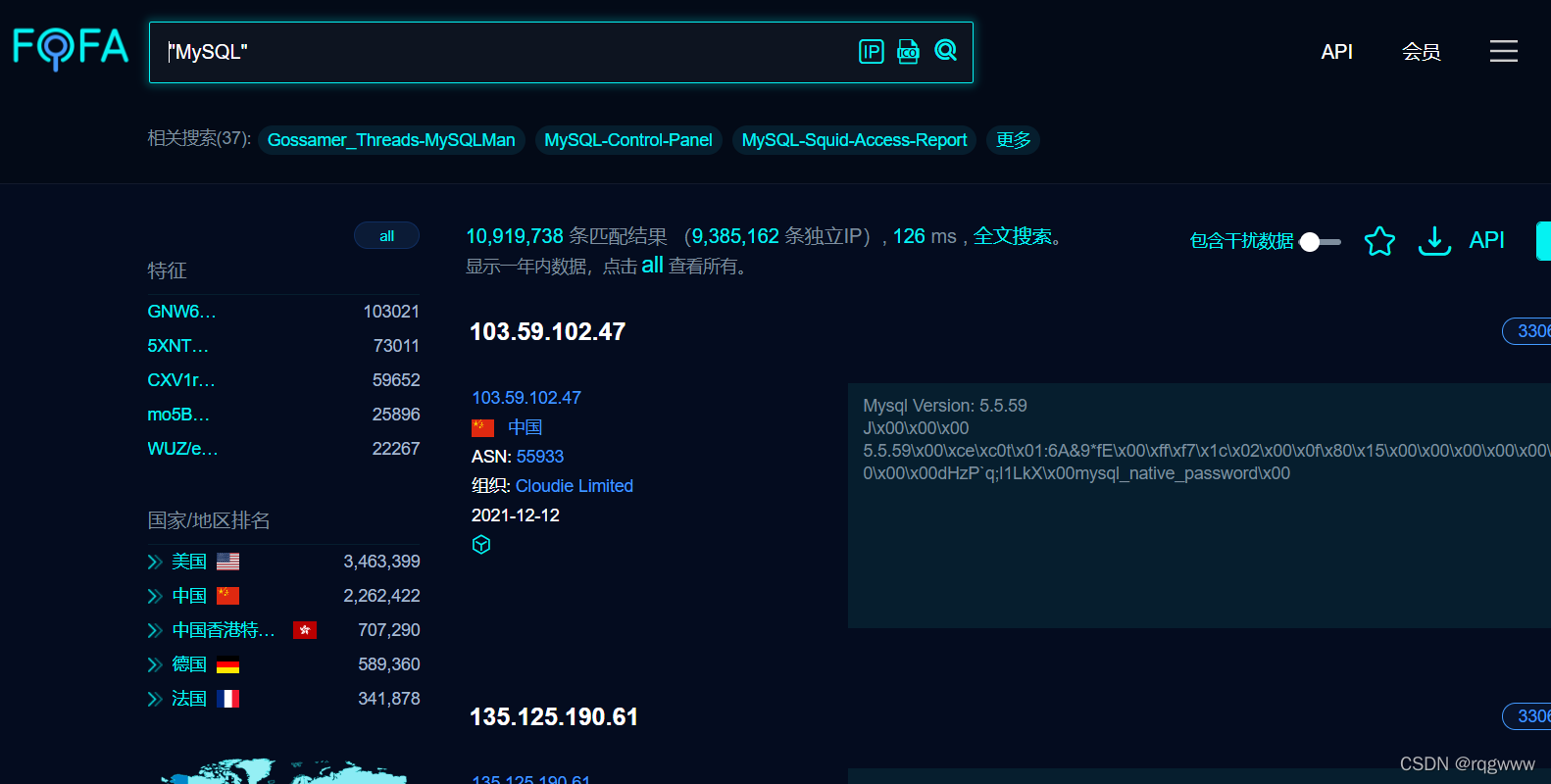Viewport: 1551px width, 784px height.
Task: Click the Germany flag in ranking
Action: (227, 664)
